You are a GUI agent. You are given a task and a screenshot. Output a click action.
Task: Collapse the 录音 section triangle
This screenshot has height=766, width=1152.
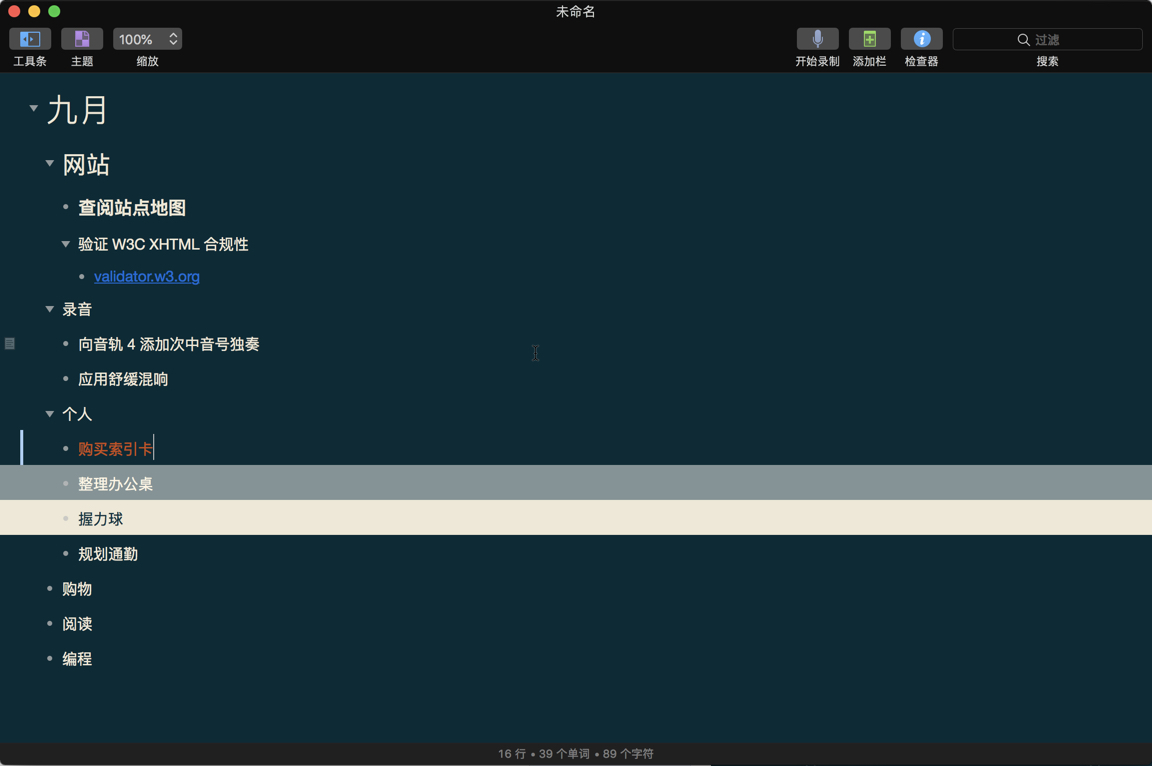pyautogui.click(x=50, y=308)
